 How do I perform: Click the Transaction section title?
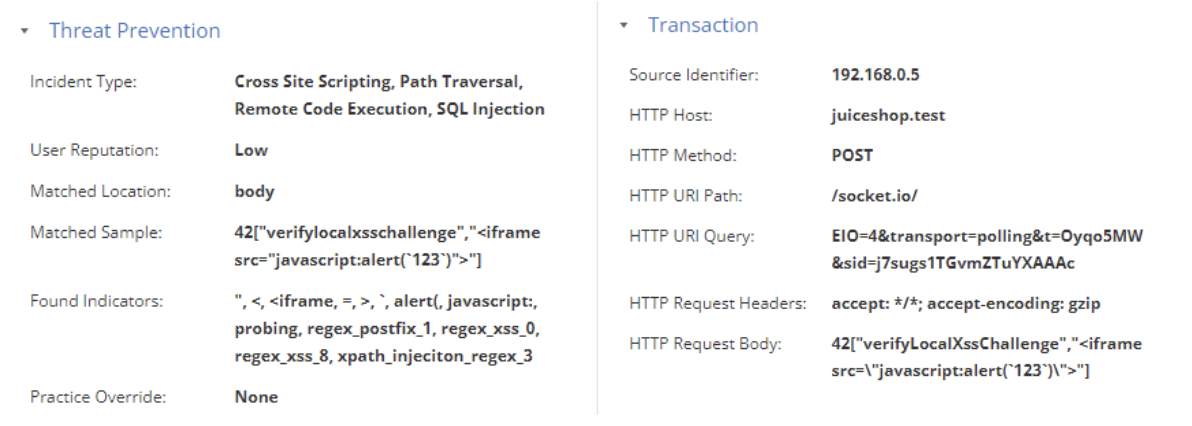[x=703, y=25]
